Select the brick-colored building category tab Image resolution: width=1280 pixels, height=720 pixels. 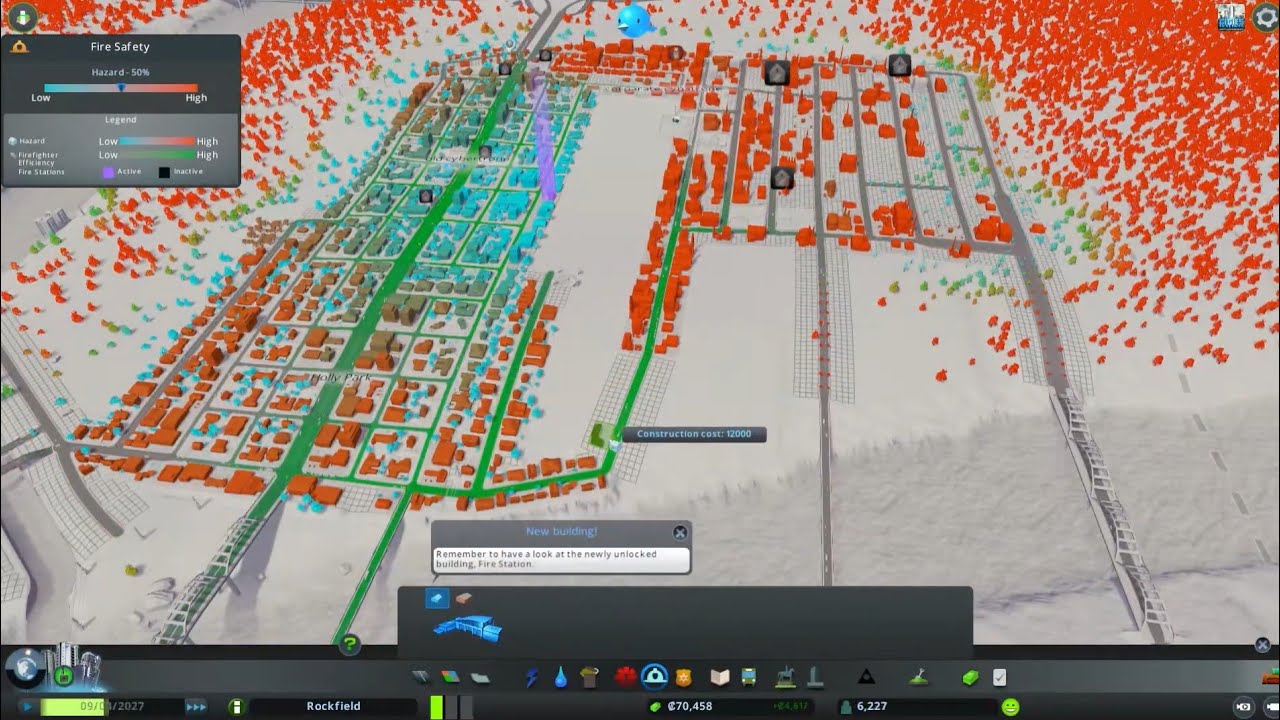[464, 598]
